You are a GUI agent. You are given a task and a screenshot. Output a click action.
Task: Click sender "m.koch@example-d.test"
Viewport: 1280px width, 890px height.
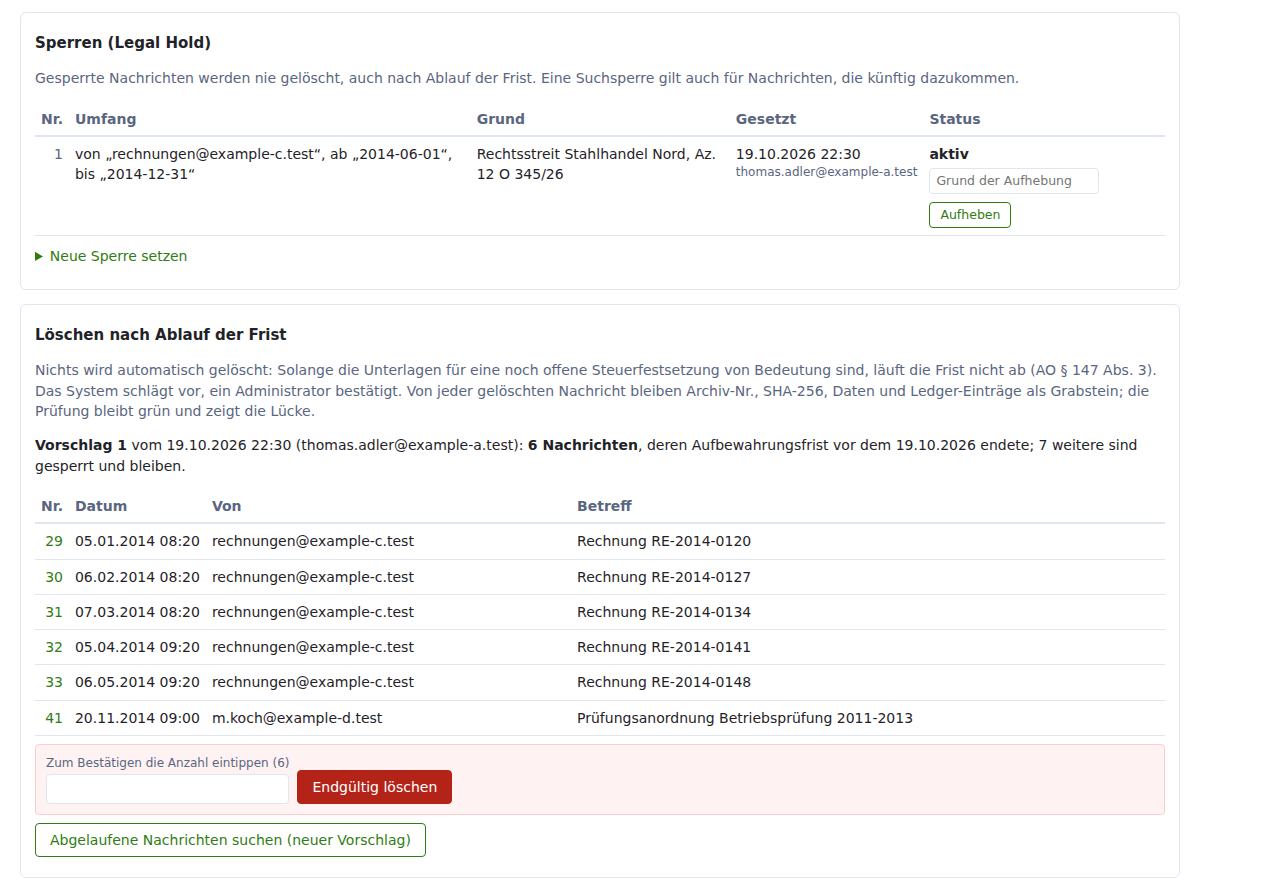coord(297,718)
